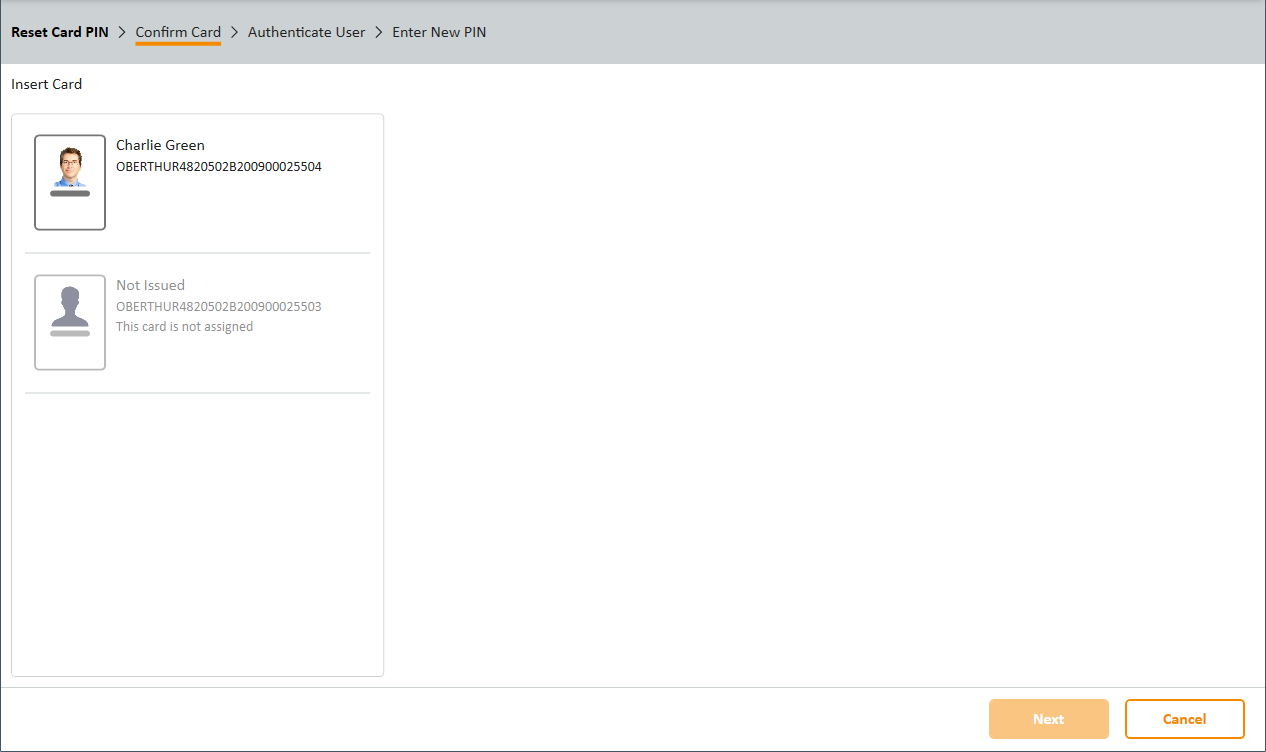The image size is (1266, 752).
Task: Go to the Confirm Card step
Action: pos(178,32)
